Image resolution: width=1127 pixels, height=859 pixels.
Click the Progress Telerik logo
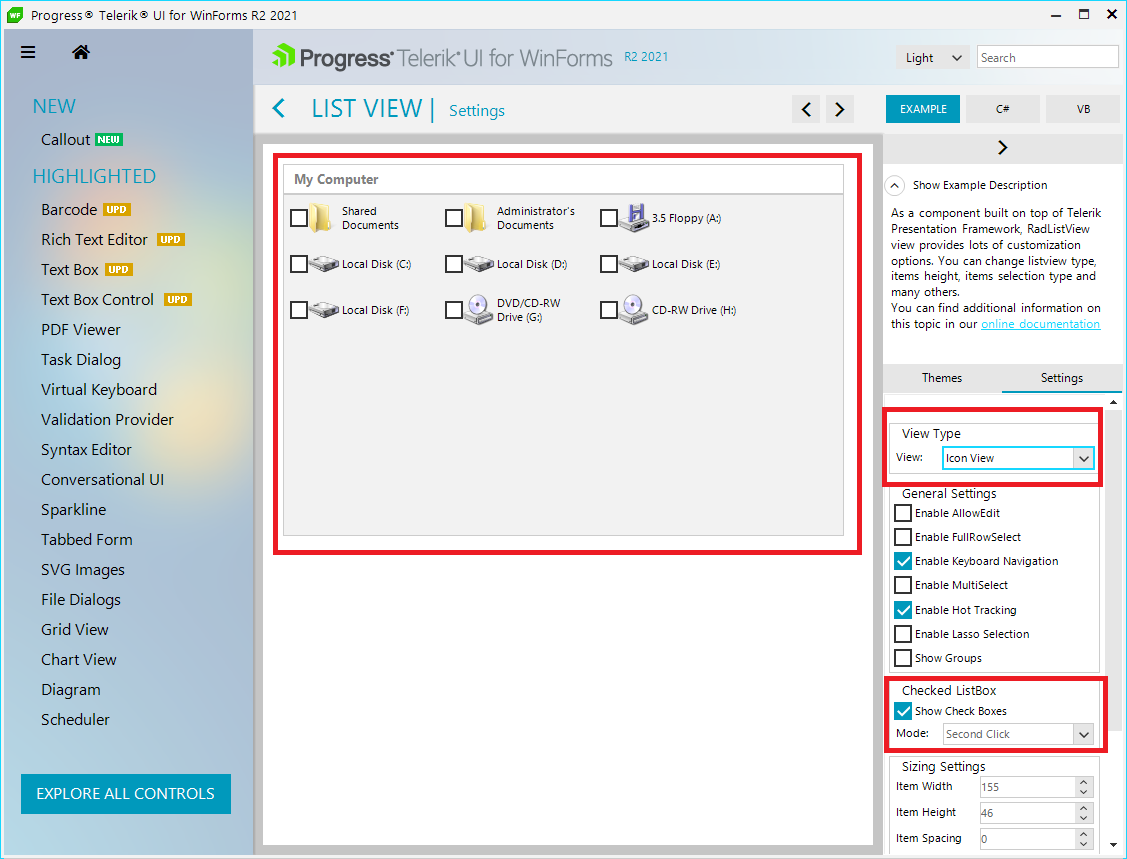pos(443,58)
